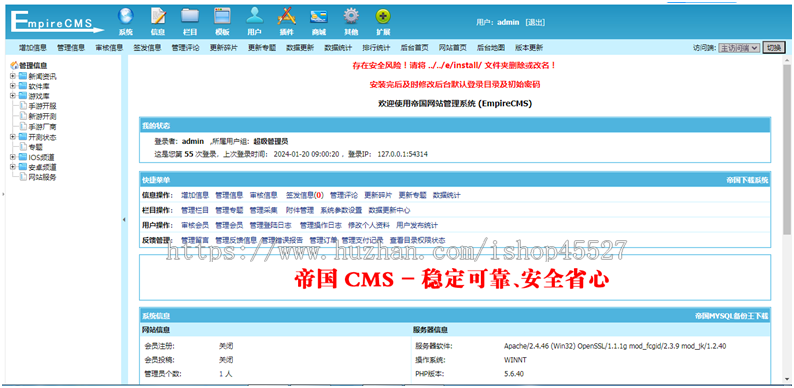The width and height of the screenshot is (794, 388).
Task: Click the 安卓频道 folder icon
Action: pyautogui.click(x=23, y=167)
